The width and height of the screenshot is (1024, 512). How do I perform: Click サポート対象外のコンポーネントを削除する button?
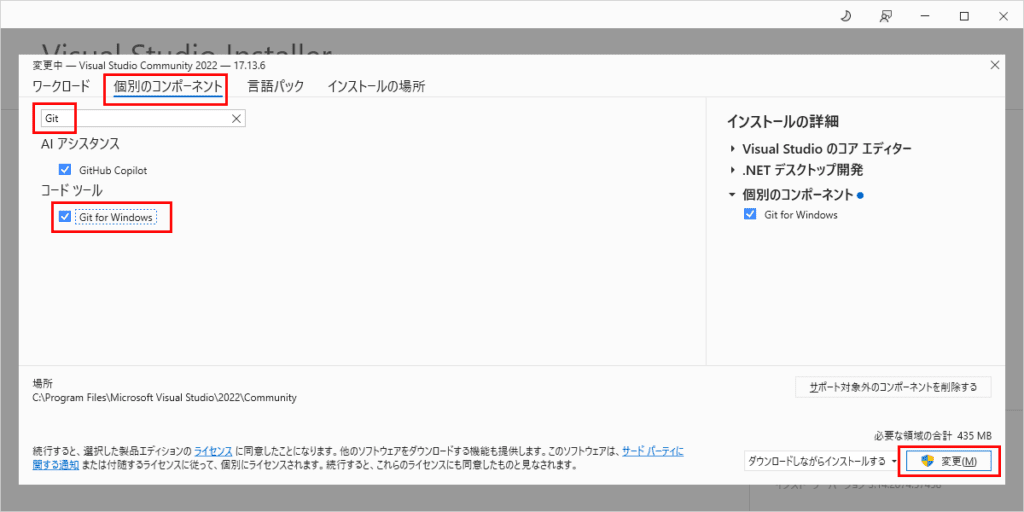(893, 387)
